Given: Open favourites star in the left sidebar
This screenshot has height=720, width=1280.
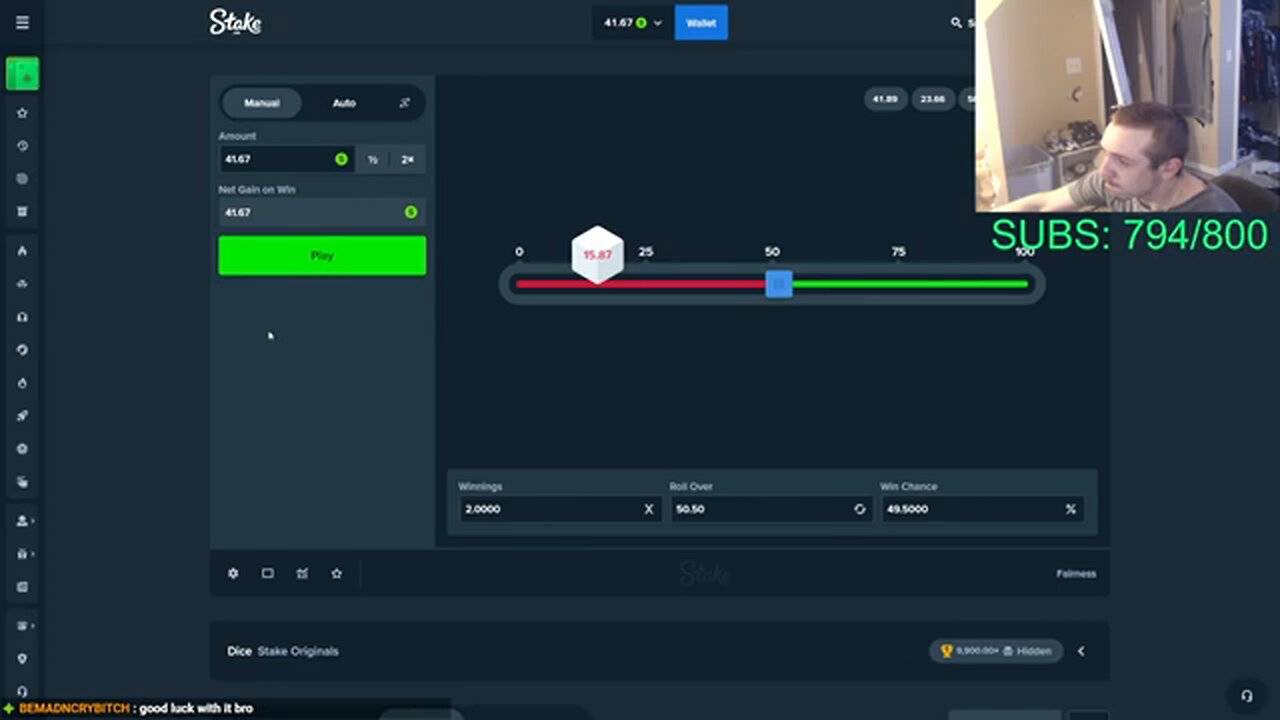Looking at the screenshot, I should click(x=22, y=113).
